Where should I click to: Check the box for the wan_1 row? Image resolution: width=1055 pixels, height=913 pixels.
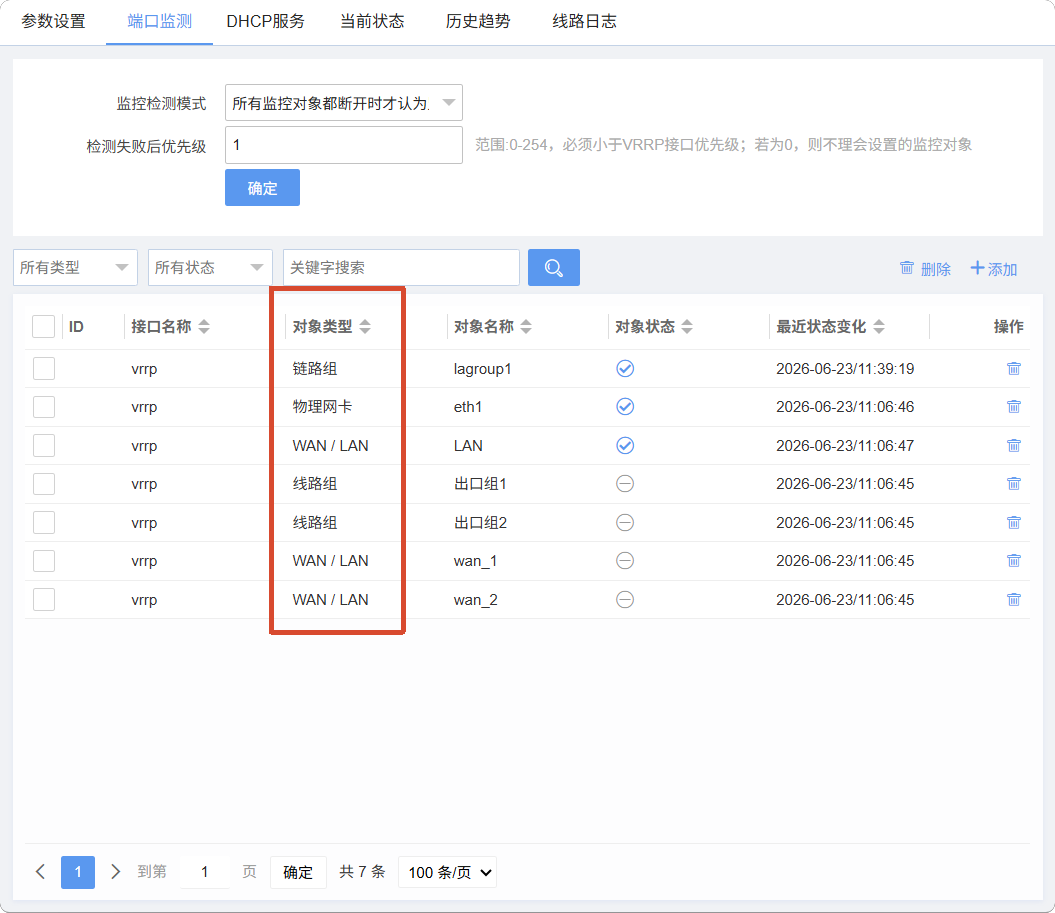coord(44,560)
